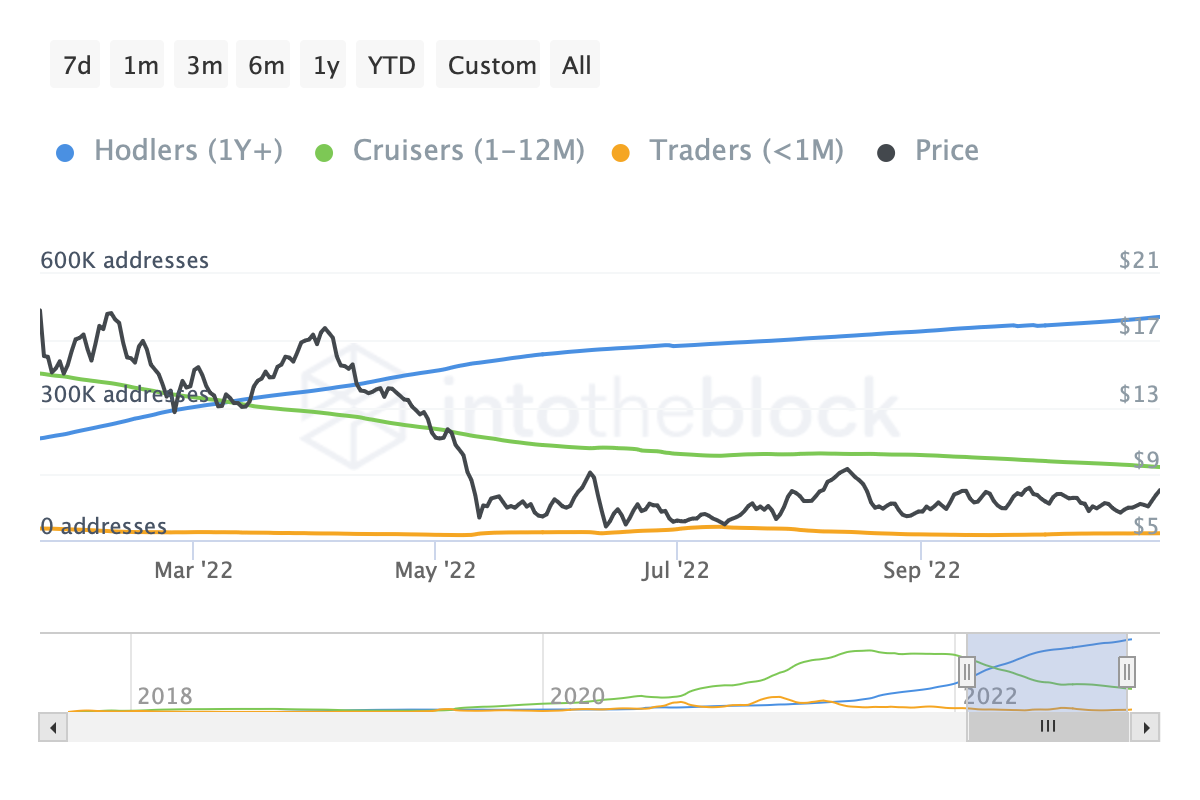Click right handle of navigator range
Screen dimensions: 1200x800
pos(1127,671)
